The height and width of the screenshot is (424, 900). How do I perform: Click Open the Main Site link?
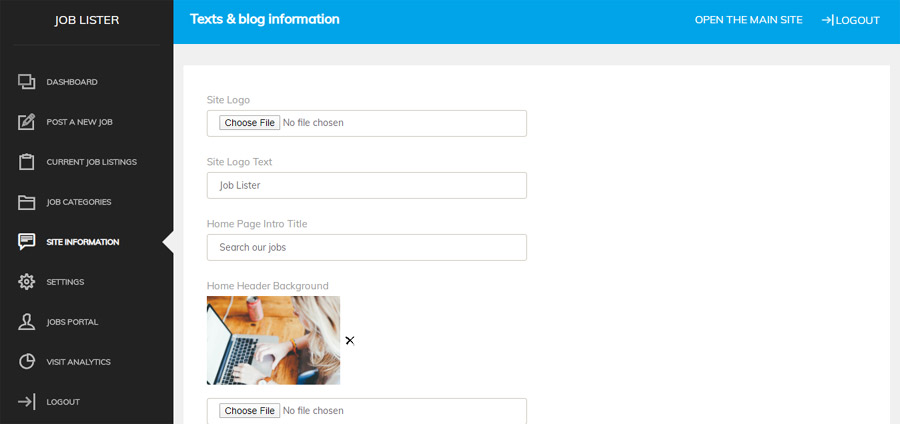(x=748, y=20)
